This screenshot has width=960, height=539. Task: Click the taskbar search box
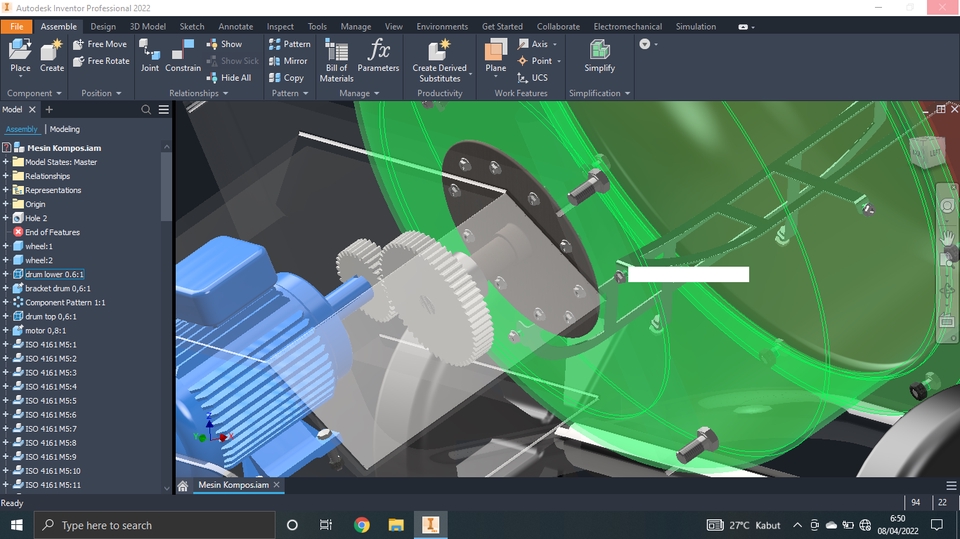(x=154, y=525)
